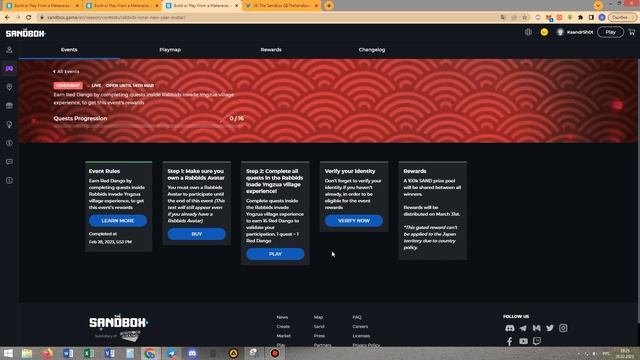Open the Create footer link
The width and height of the screenshot is (640, 360).
pyautogui.click(x=283, y=327)
